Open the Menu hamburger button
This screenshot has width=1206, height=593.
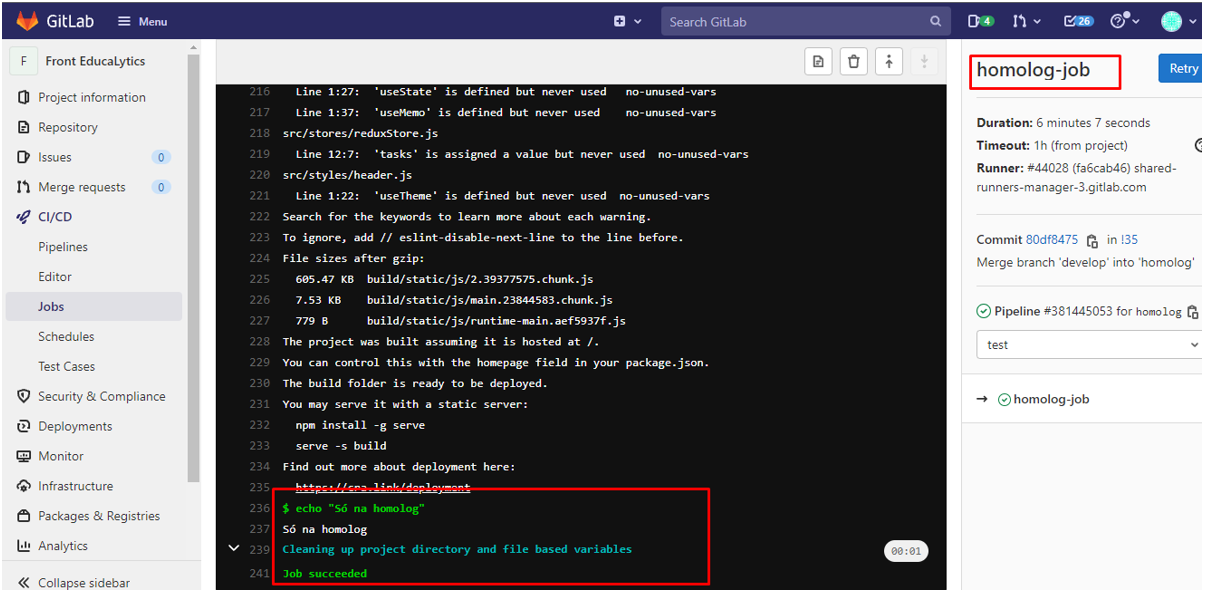tap(142, 21)
